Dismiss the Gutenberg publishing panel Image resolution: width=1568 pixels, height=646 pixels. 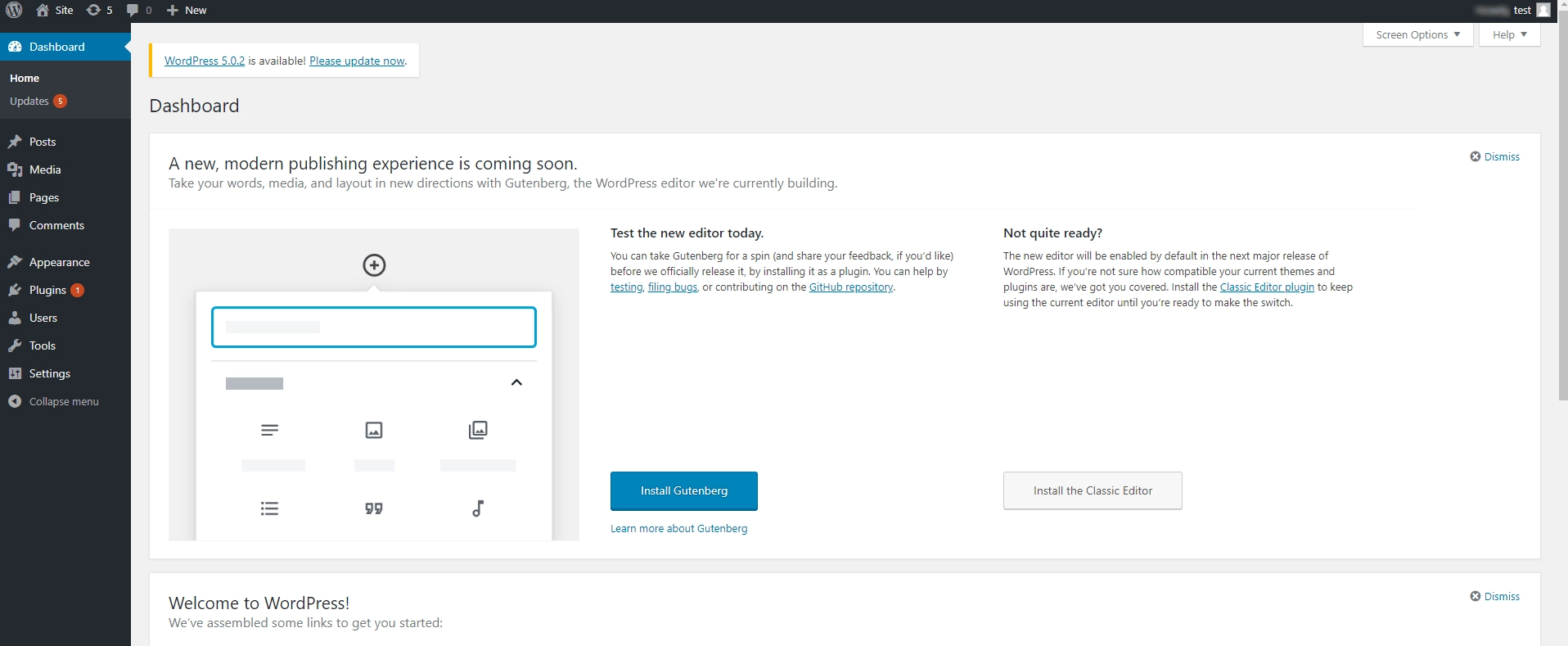1494,156
